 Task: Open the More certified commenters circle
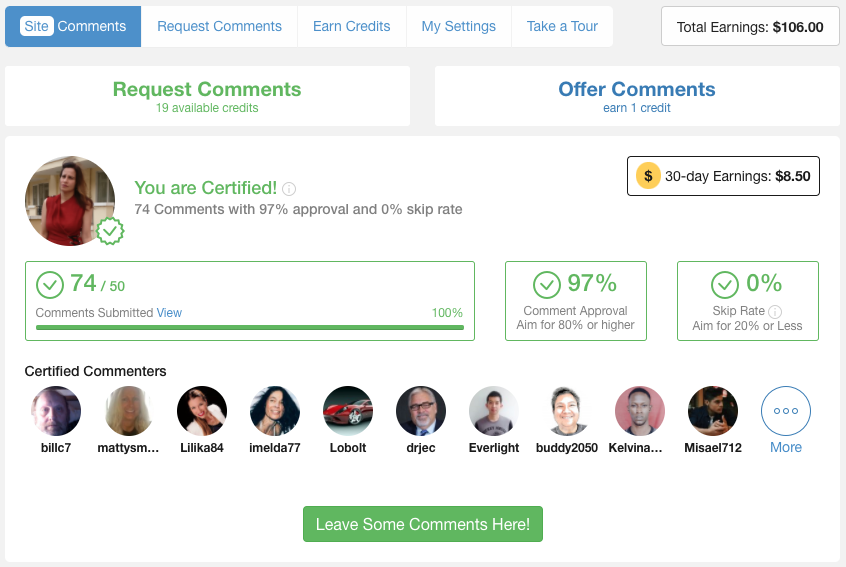tap(786, 411)
